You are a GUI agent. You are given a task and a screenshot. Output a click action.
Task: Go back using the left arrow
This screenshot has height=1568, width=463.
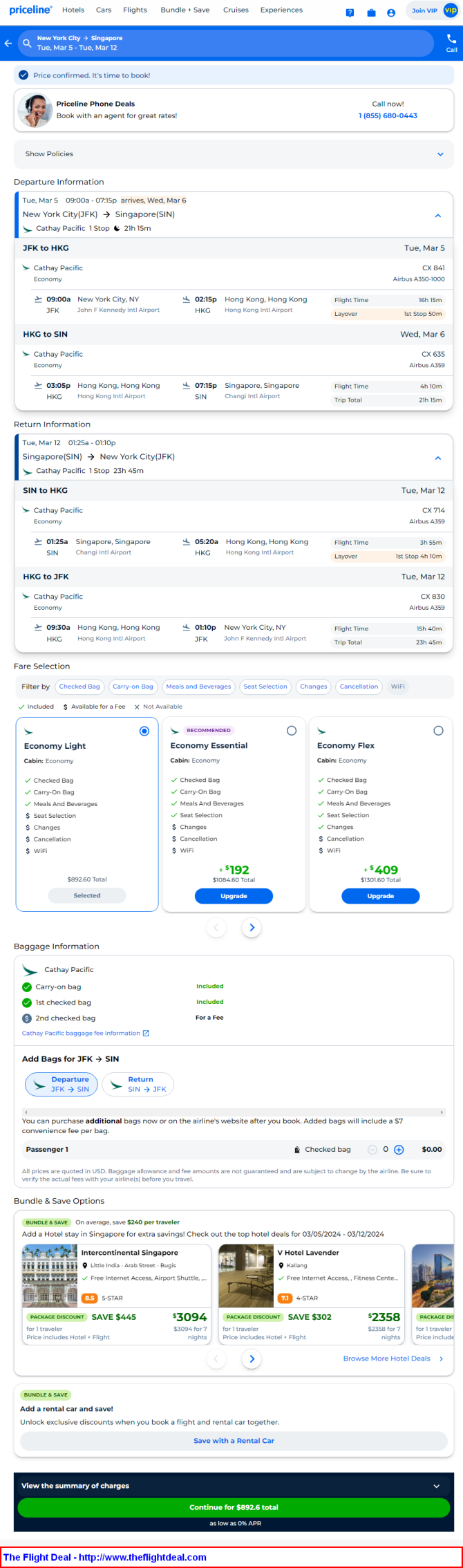(8, 43)
